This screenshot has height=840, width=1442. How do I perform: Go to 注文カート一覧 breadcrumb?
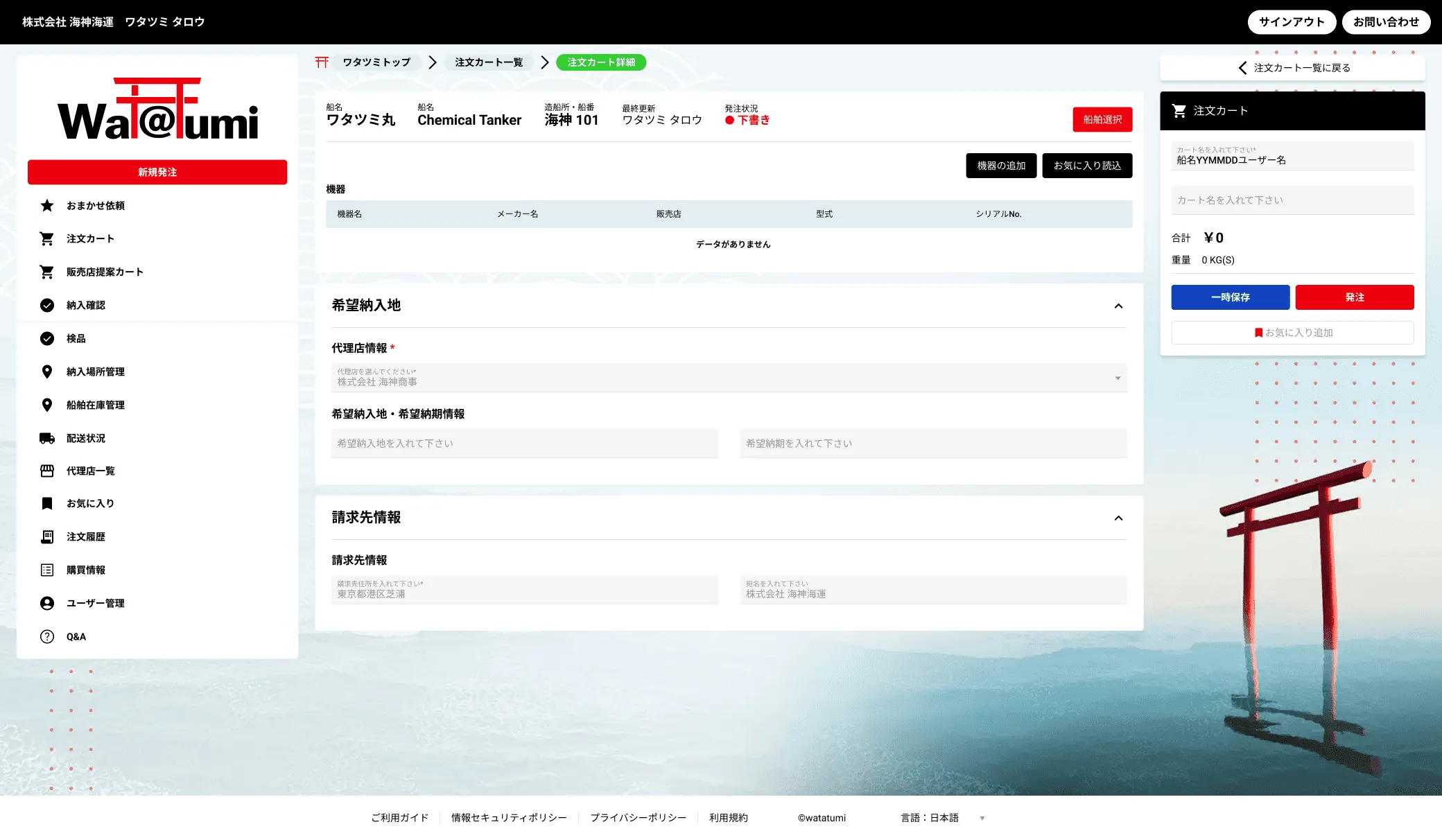489,62
